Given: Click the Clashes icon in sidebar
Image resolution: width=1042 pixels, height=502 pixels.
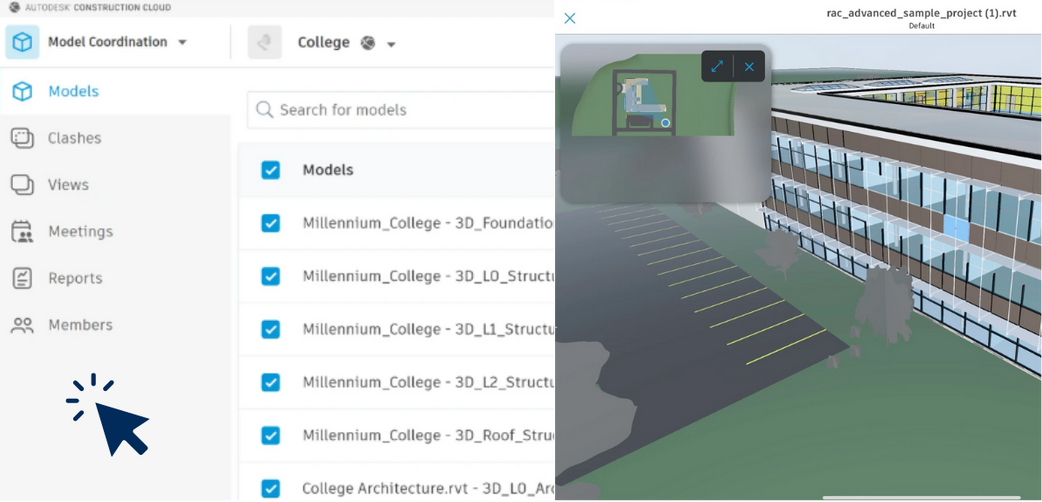Looking at the screenshot, I should 23,138.
